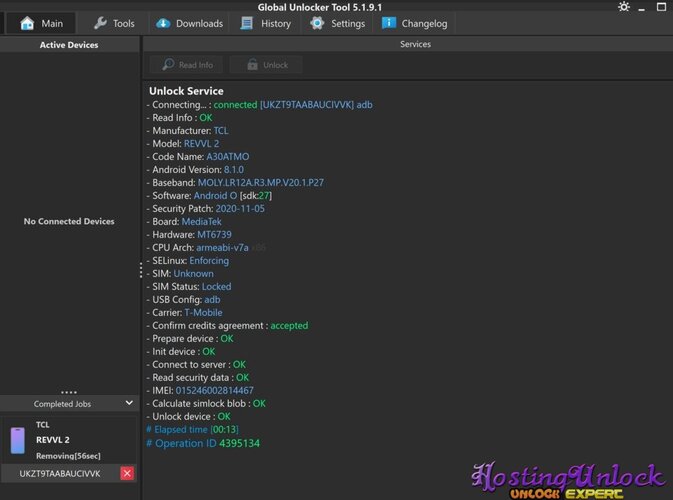Go to the History tab
This screenshot has width=673, height=500.
click(265, 23)
